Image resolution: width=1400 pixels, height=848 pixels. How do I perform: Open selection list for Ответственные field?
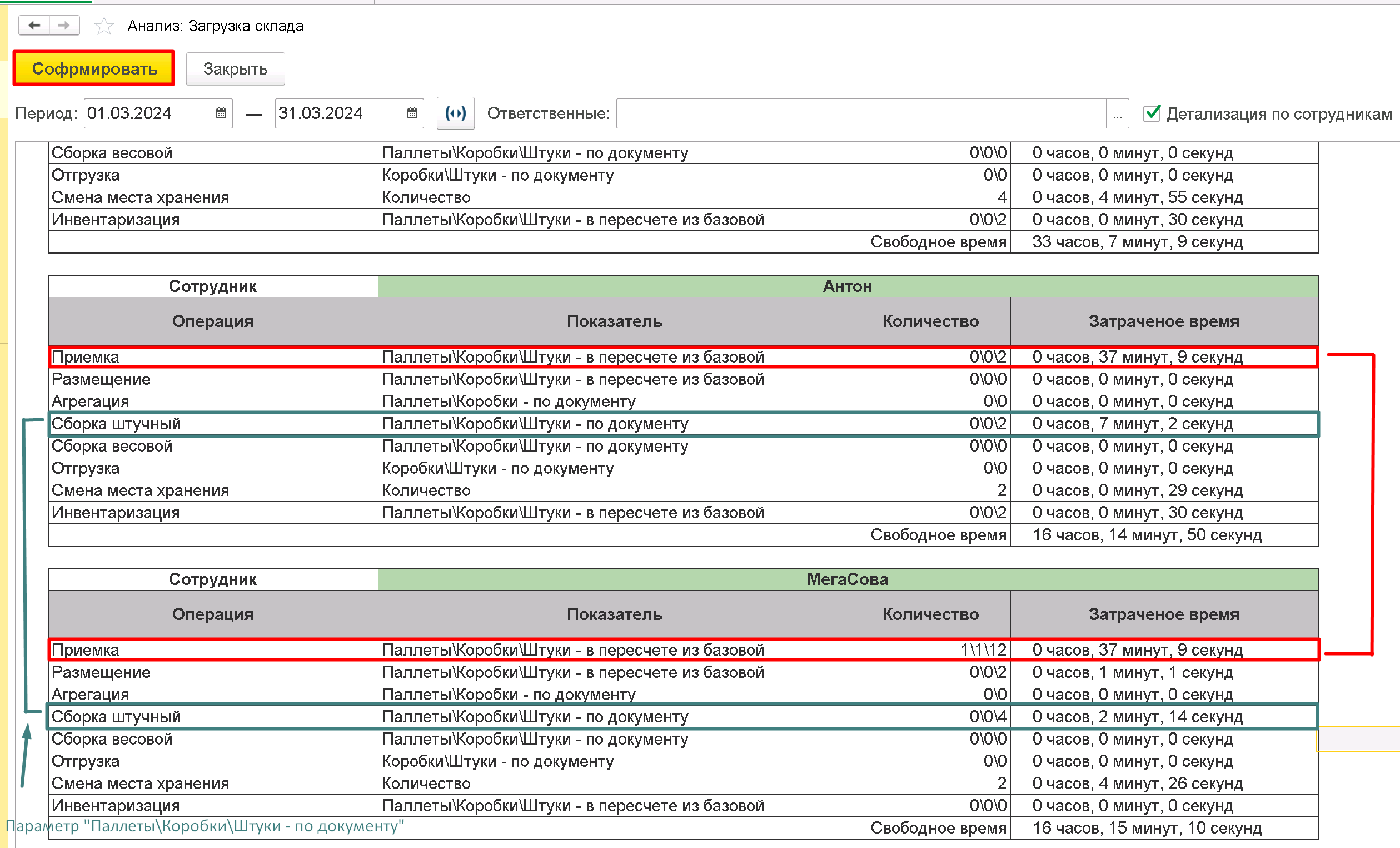click(x=1117, y=113)
